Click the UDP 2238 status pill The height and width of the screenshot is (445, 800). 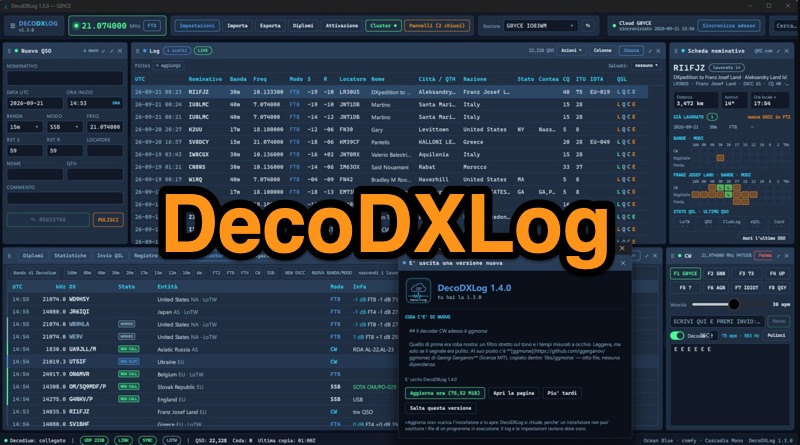(94, 440)
